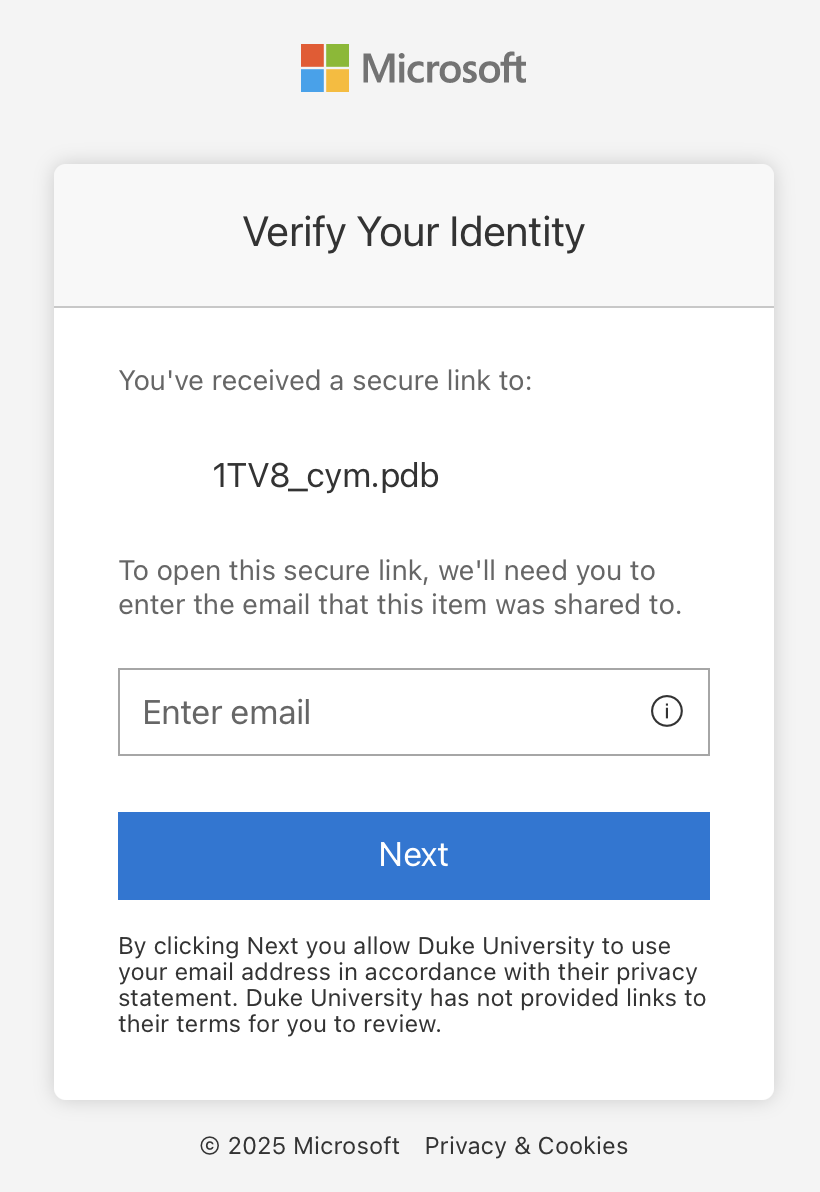Click the Microsoft wordmark at page top

444,68
